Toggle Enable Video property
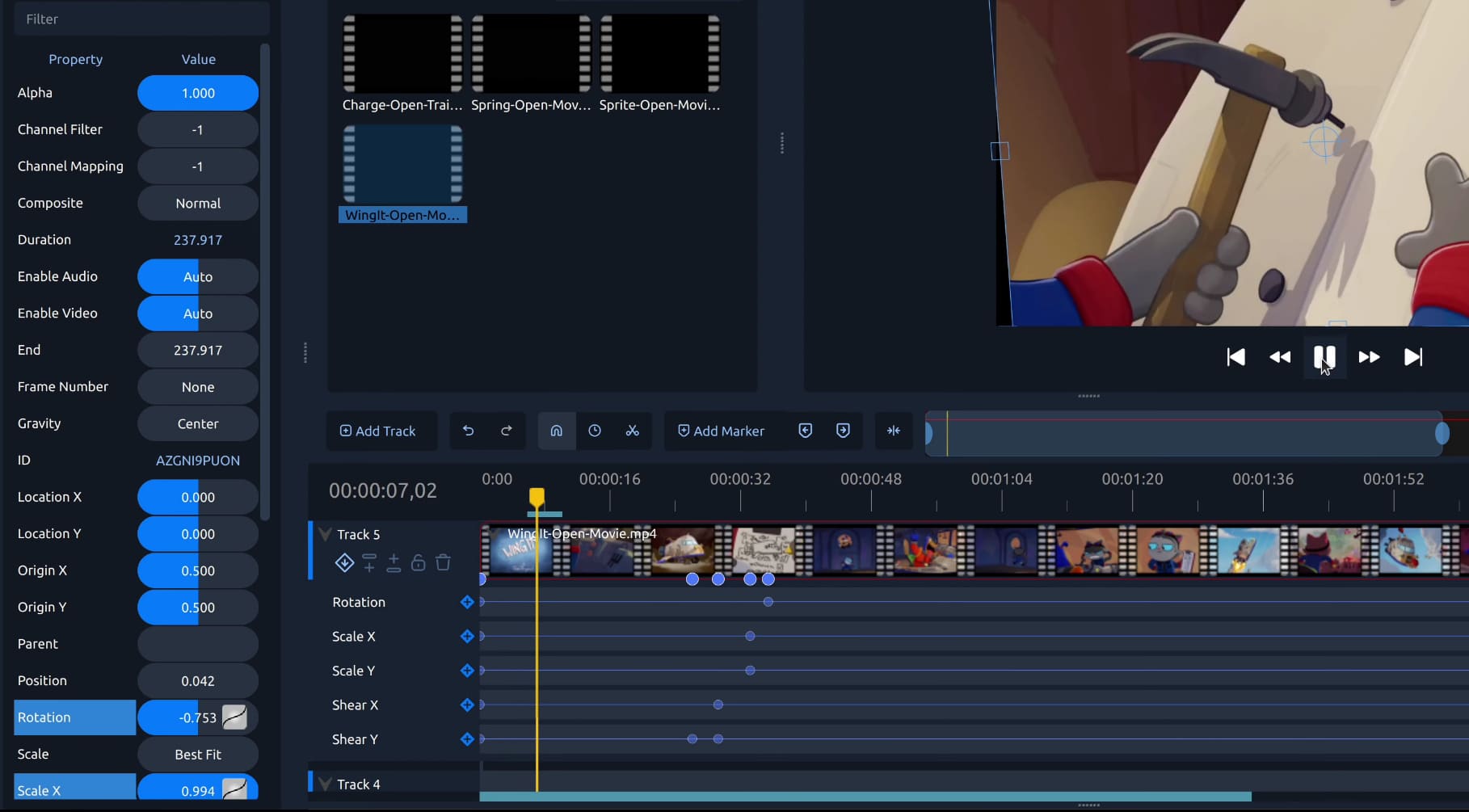This screenshot has width=1469, height=812. [x=196, y=313]
